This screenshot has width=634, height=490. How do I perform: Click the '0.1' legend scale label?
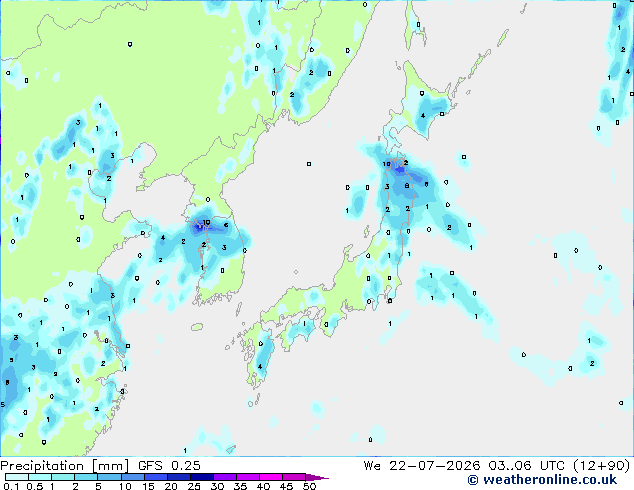click(x=11, y=486)
